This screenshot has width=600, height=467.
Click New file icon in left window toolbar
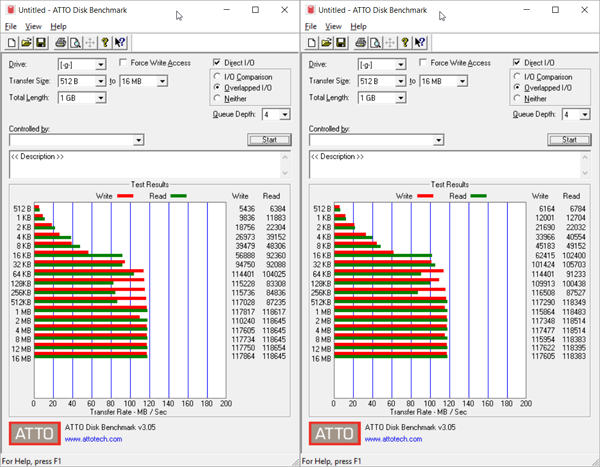[x=12, y=42]
